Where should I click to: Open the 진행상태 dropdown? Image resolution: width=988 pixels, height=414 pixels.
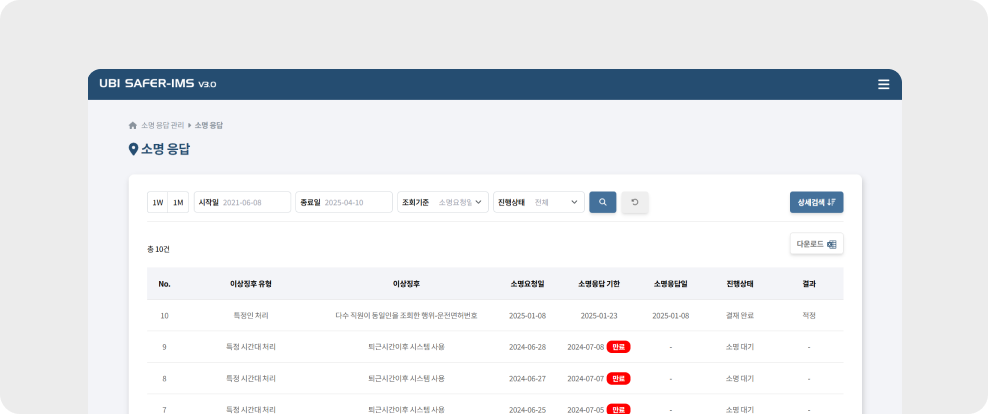(539, 202)
